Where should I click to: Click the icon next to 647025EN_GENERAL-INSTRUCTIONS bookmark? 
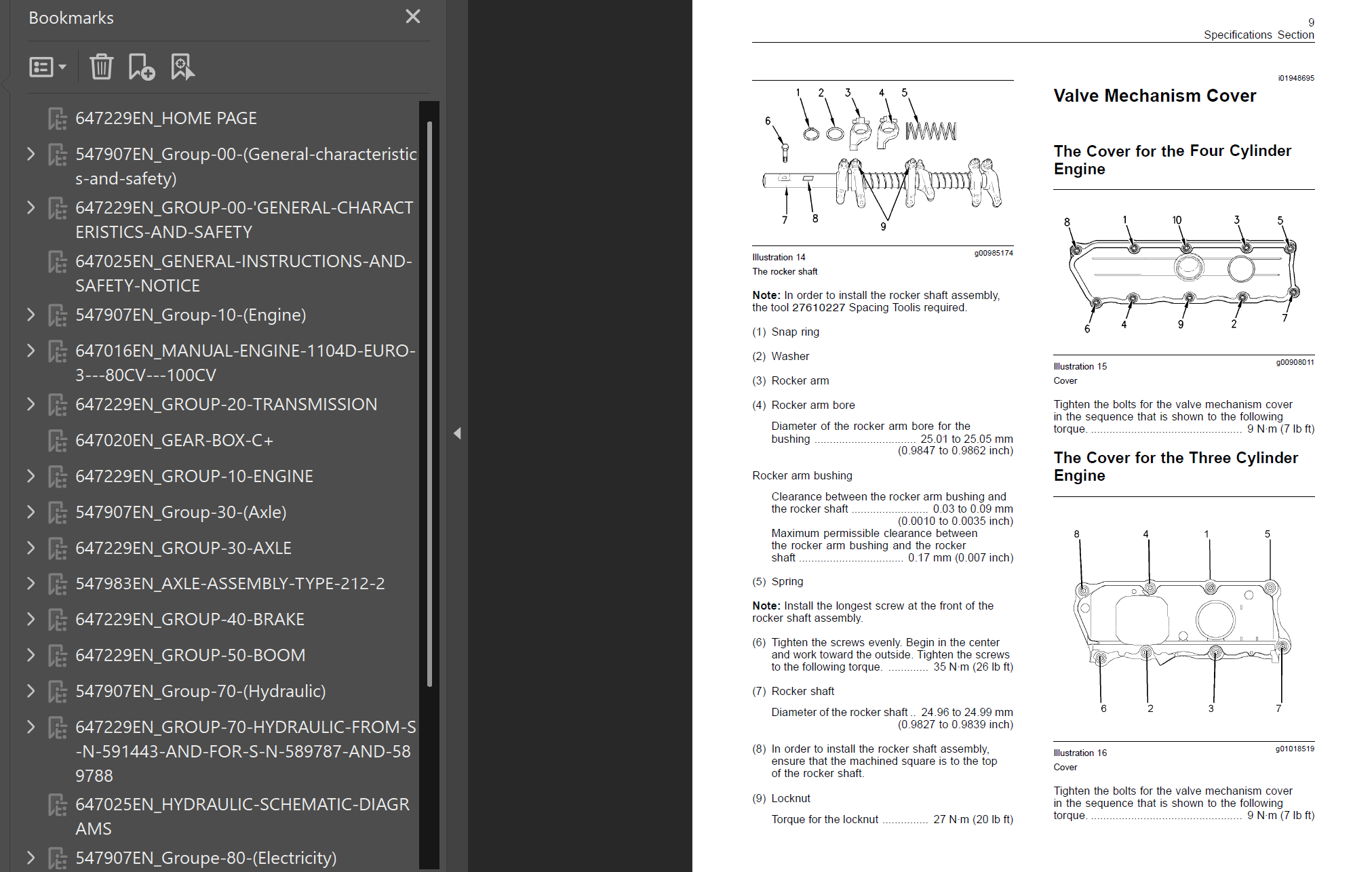pyautogui.click(x=58, y=262)
